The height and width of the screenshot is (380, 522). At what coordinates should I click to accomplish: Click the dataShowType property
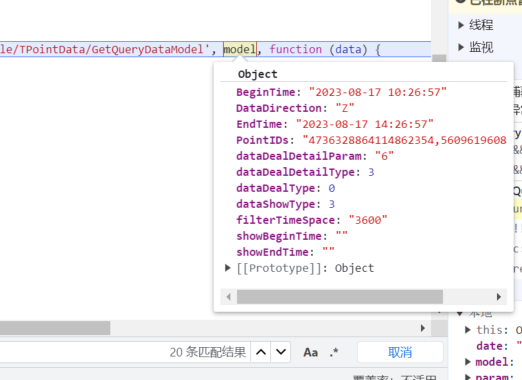tap(276, 204)
